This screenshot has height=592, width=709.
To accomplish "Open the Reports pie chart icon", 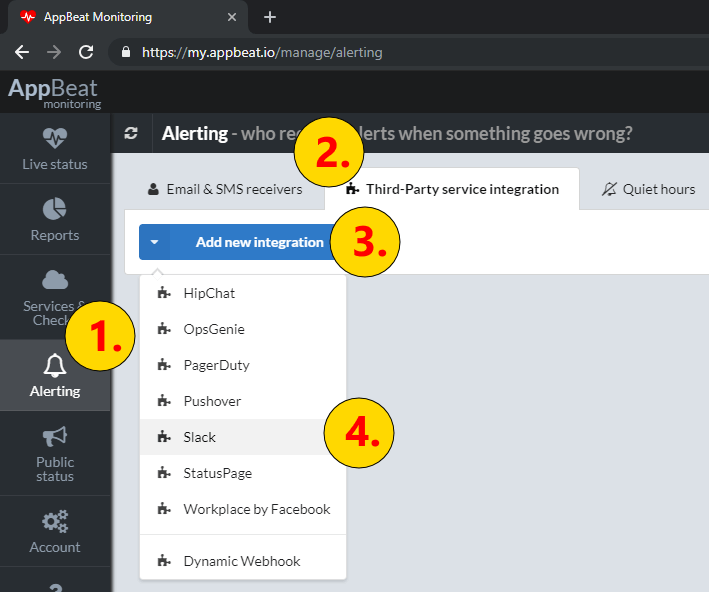I will pos(55,208).
